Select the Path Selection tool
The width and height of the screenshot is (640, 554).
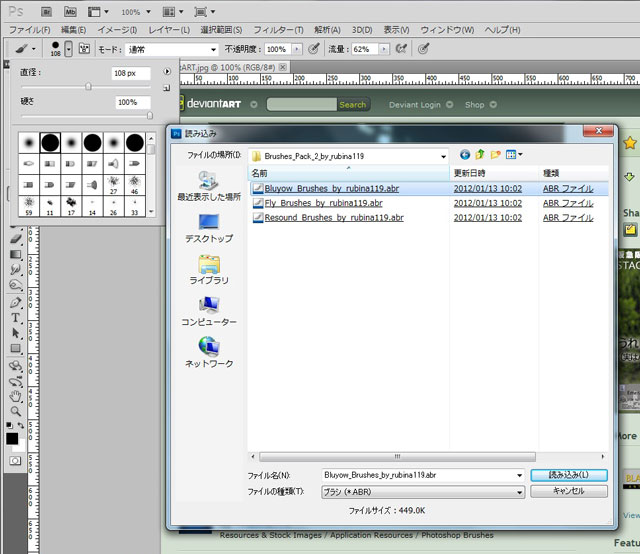pyautogui.click(x=16, y=333)
